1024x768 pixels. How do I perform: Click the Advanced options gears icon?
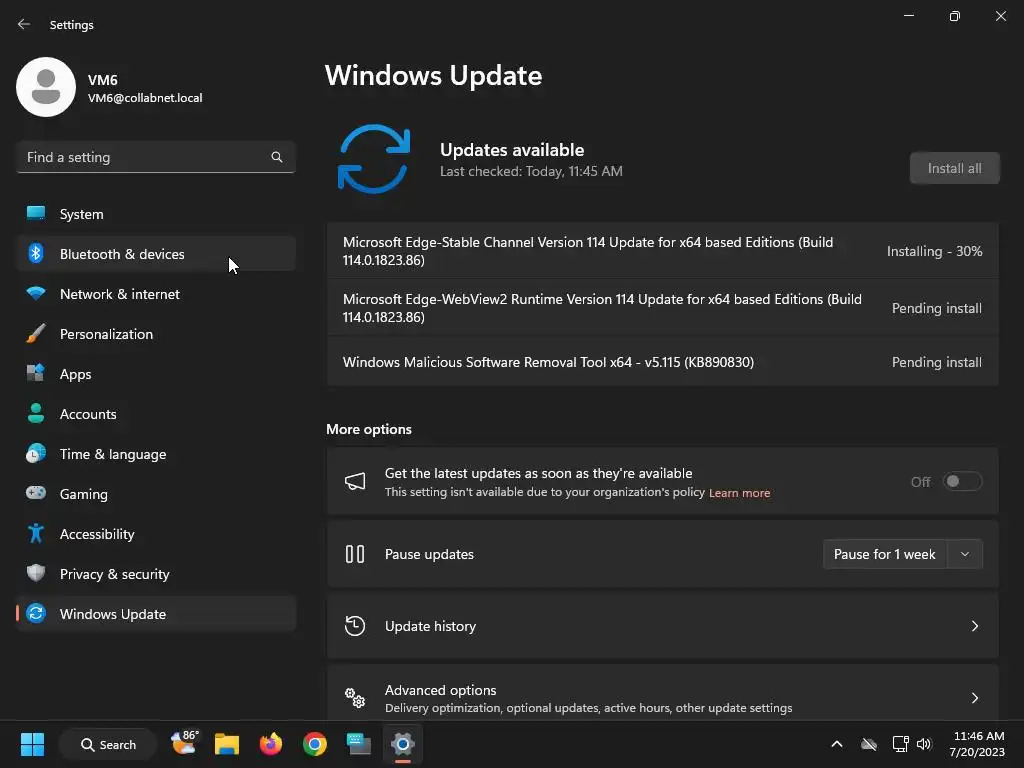click(x=355, y=698)
